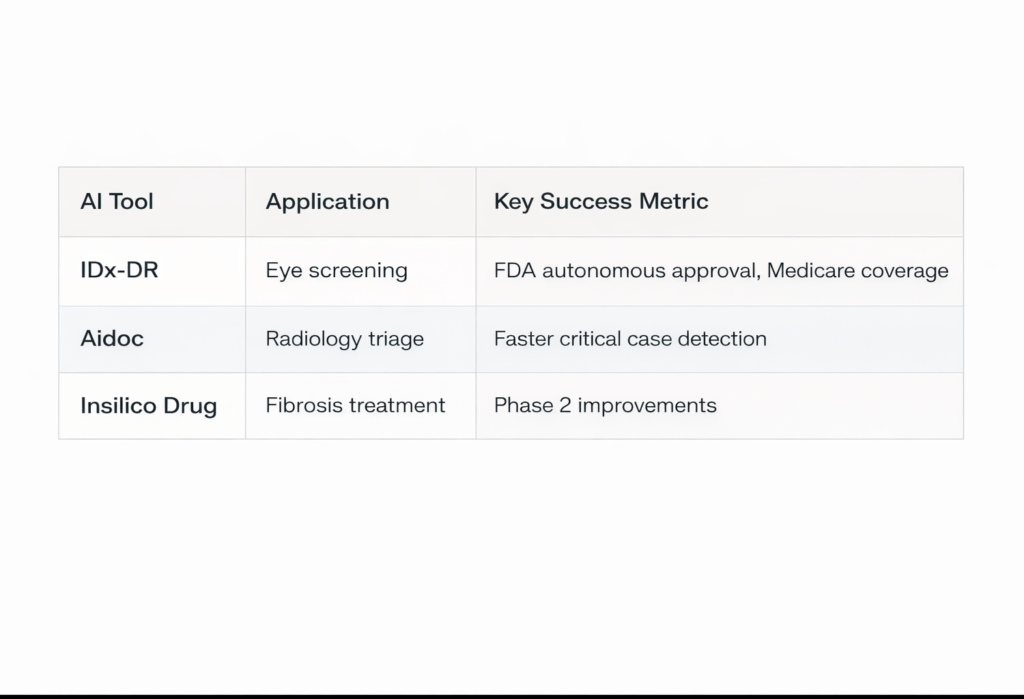
Task: Click Faster critical case detection text
Action: coord(630,339)
